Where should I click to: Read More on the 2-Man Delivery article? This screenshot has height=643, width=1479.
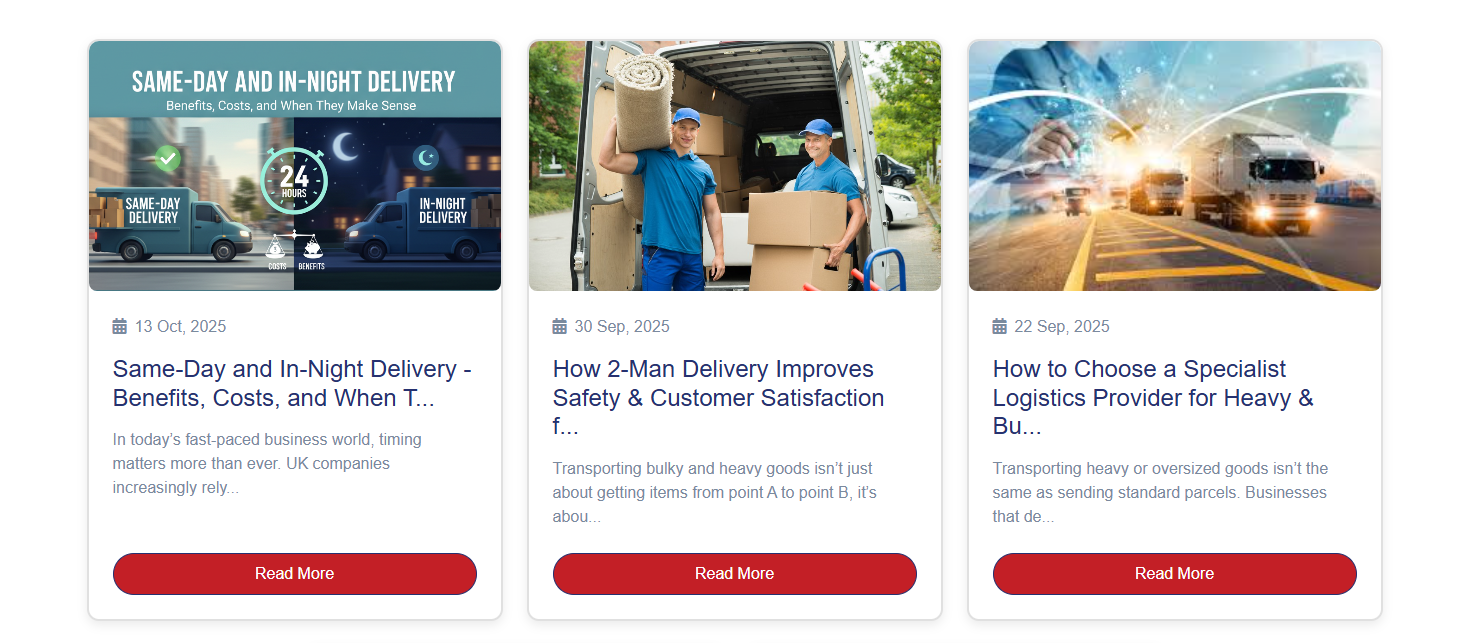point(735,574)
